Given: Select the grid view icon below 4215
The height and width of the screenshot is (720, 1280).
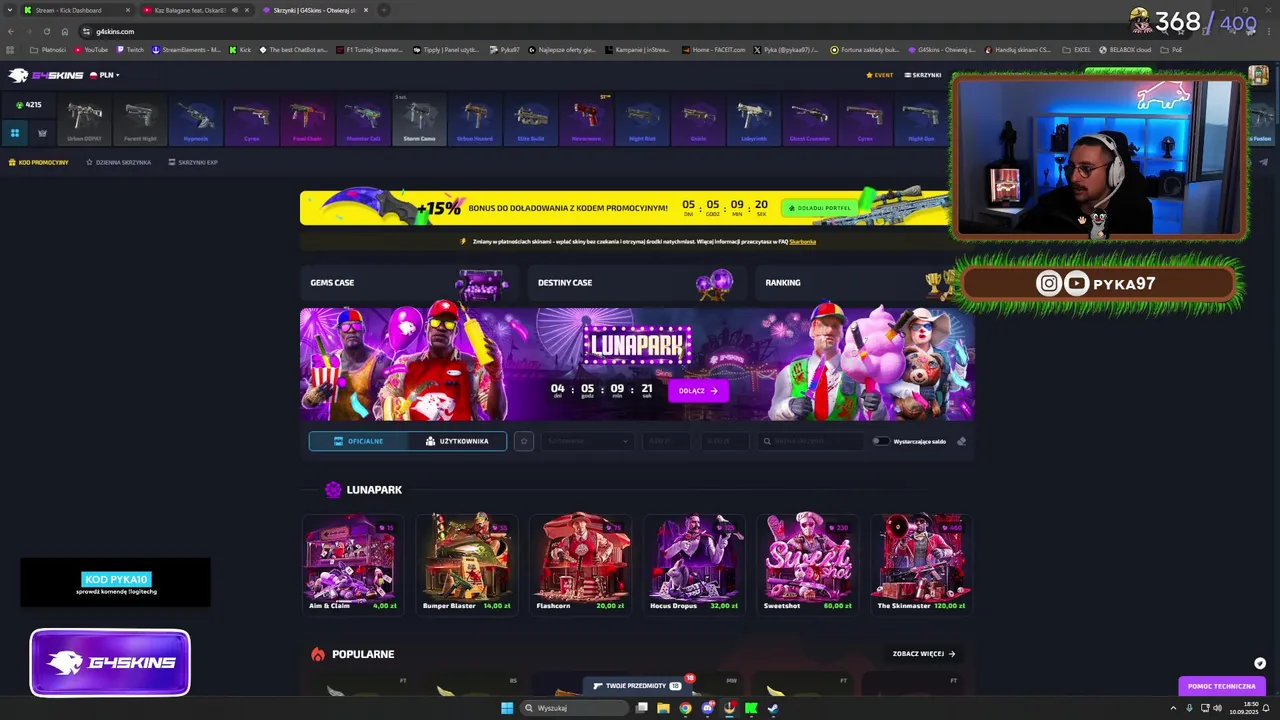Looking at the screenshot, I should (15, 132).
